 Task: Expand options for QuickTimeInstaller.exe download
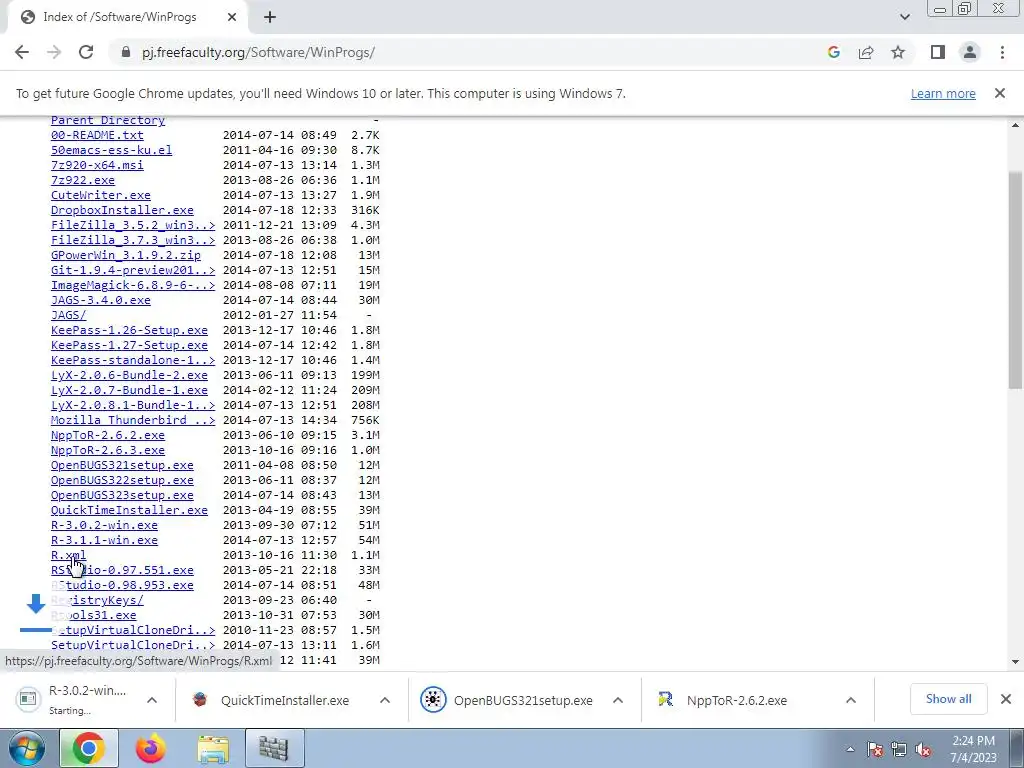(385, 700)
